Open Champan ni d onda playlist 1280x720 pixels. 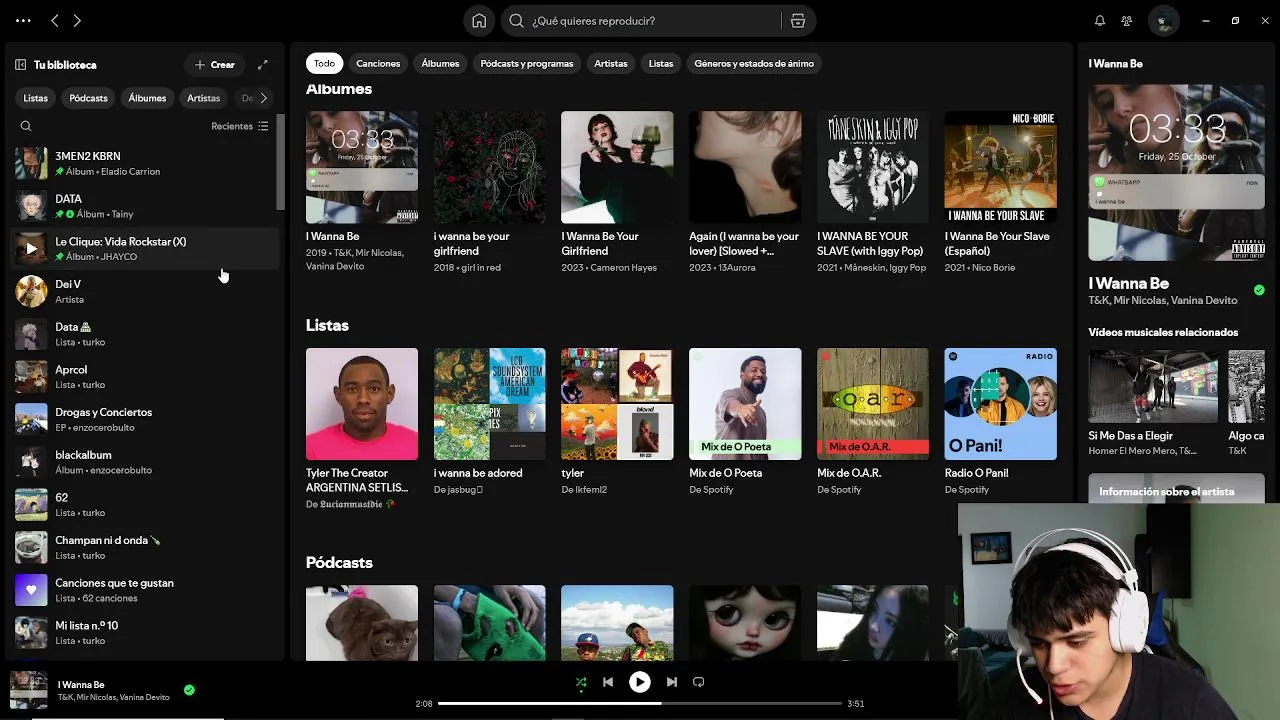click(145, 547)
